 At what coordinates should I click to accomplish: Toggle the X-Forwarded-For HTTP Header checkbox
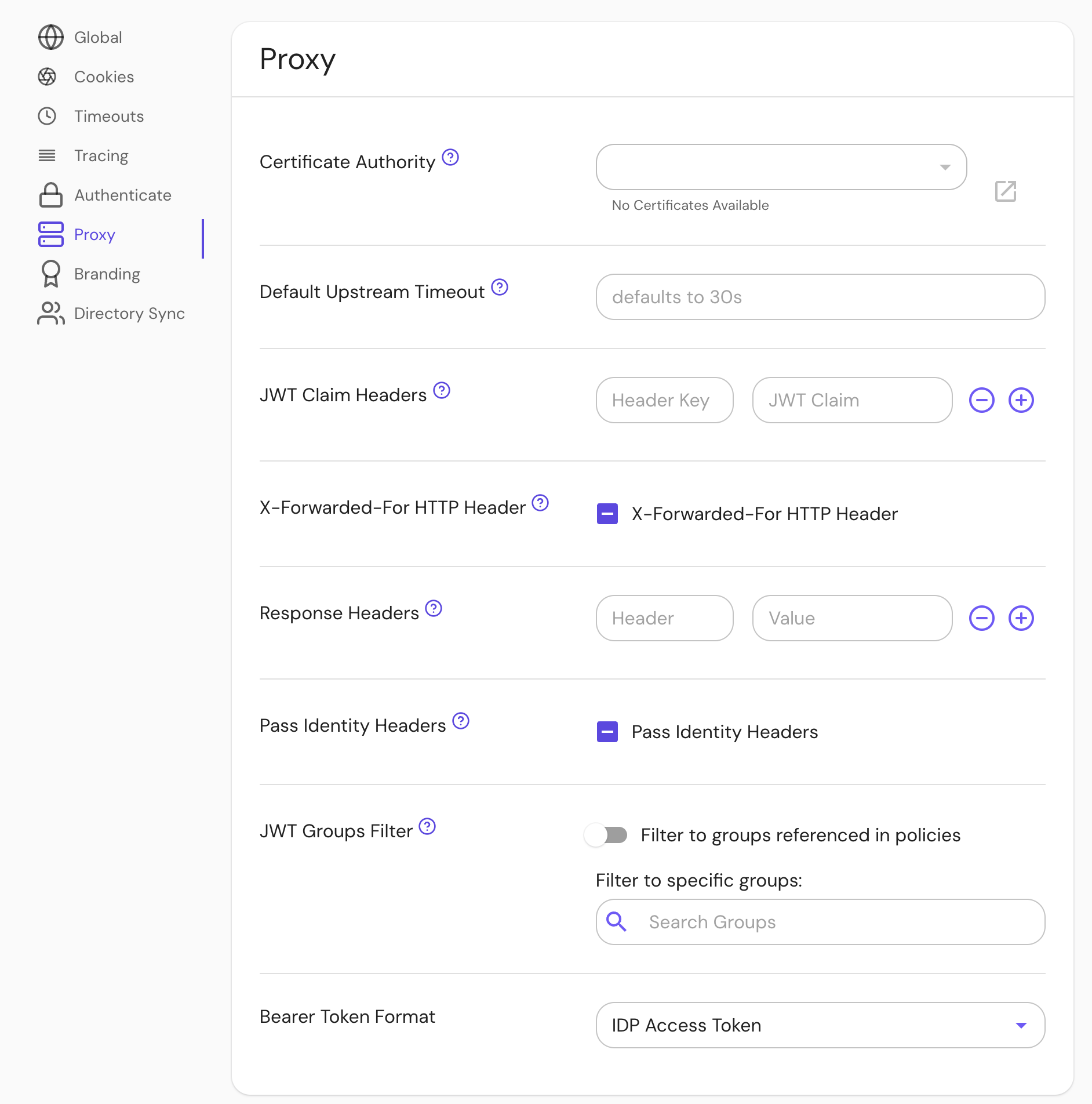(x=607, y=514)
